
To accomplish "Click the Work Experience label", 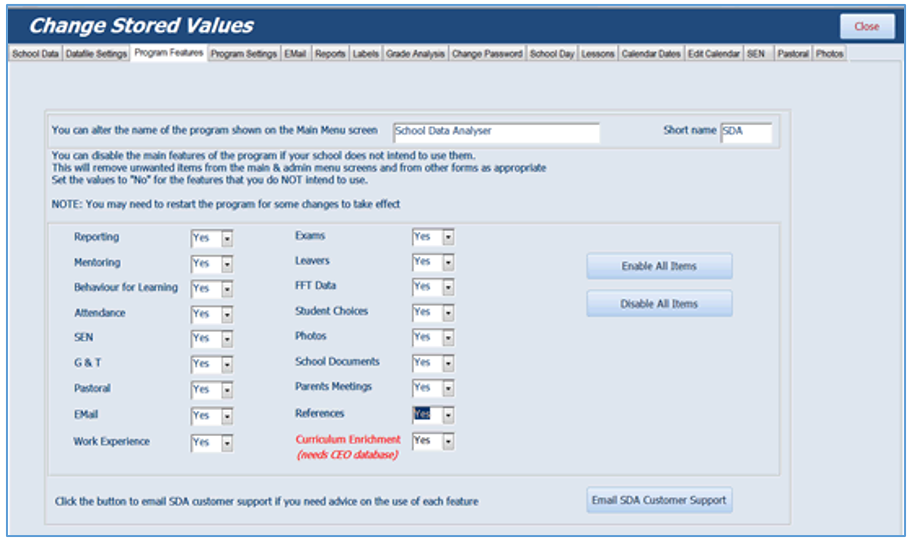I will 111,441.
